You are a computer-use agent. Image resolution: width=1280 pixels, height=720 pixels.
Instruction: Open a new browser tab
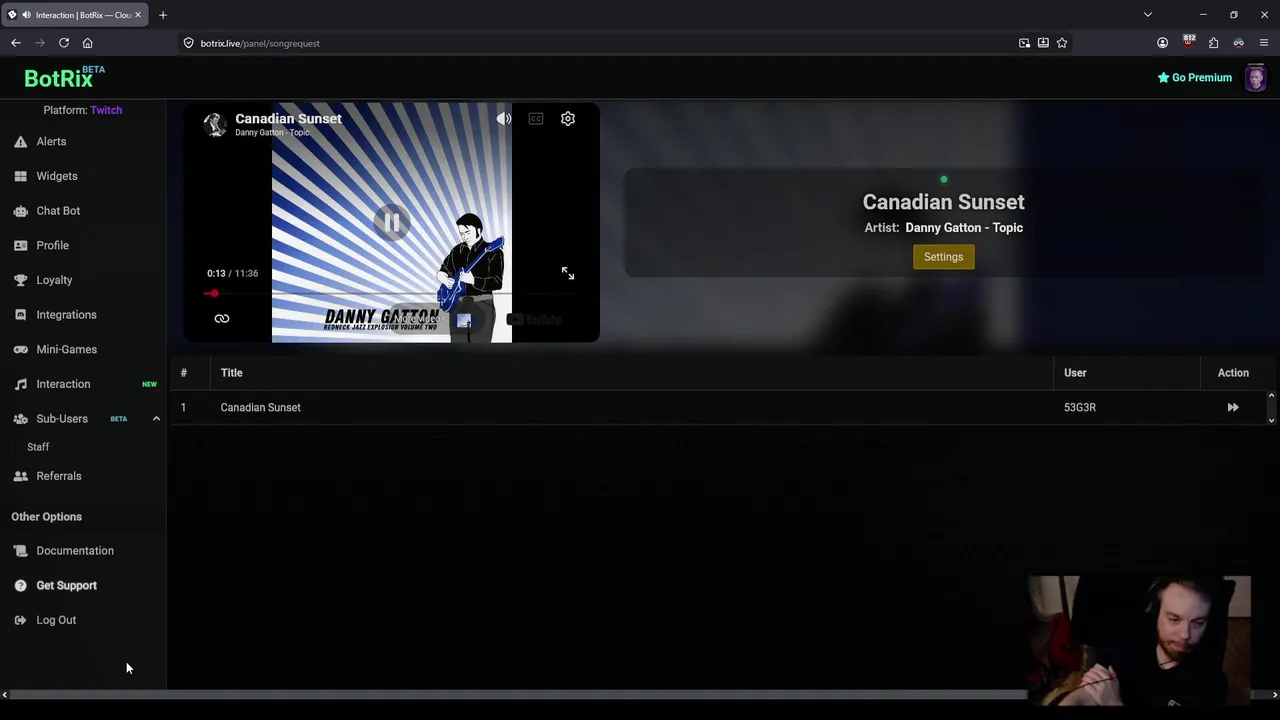163,15
